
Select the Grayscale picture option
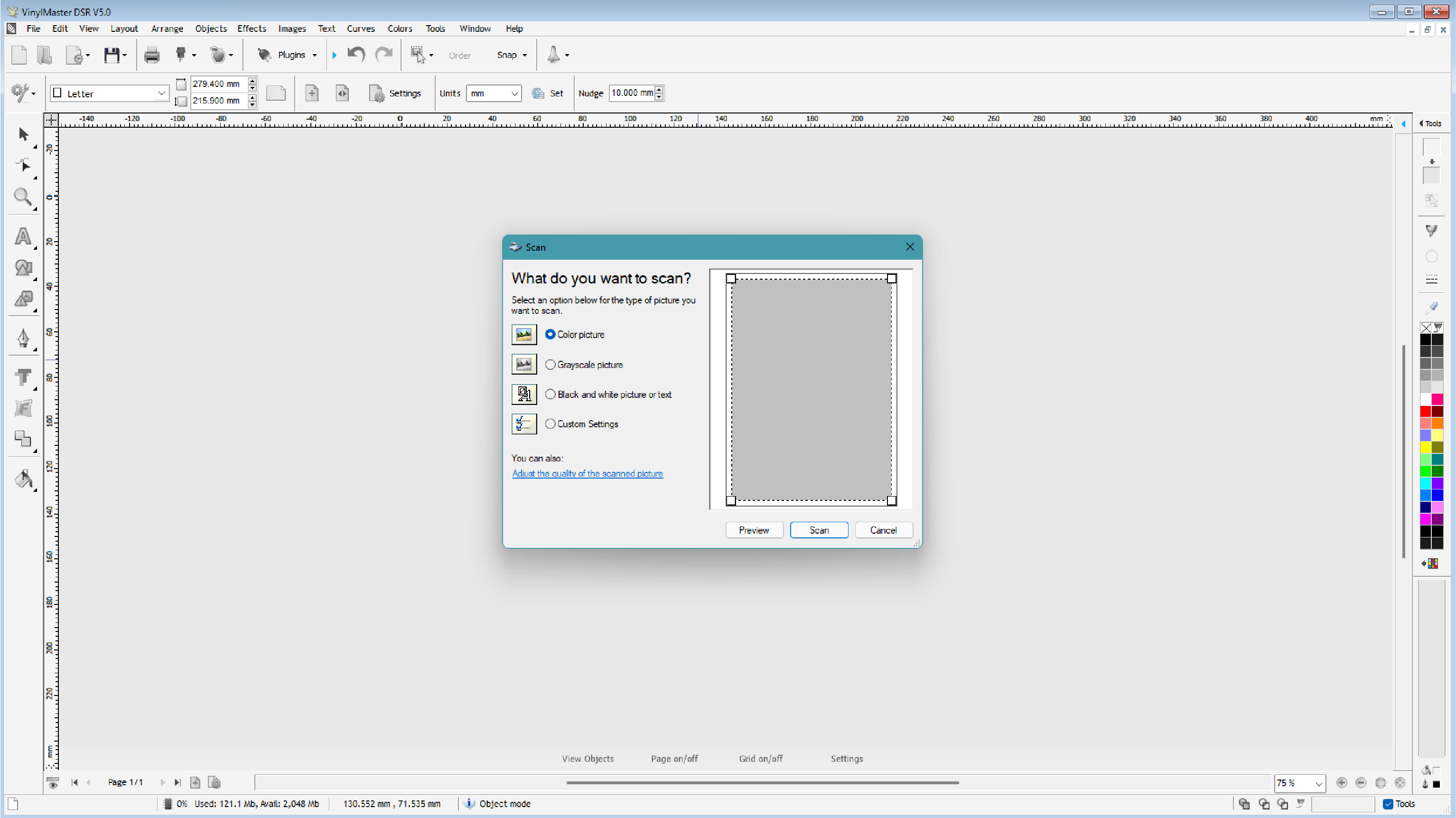tap(550, 365)
